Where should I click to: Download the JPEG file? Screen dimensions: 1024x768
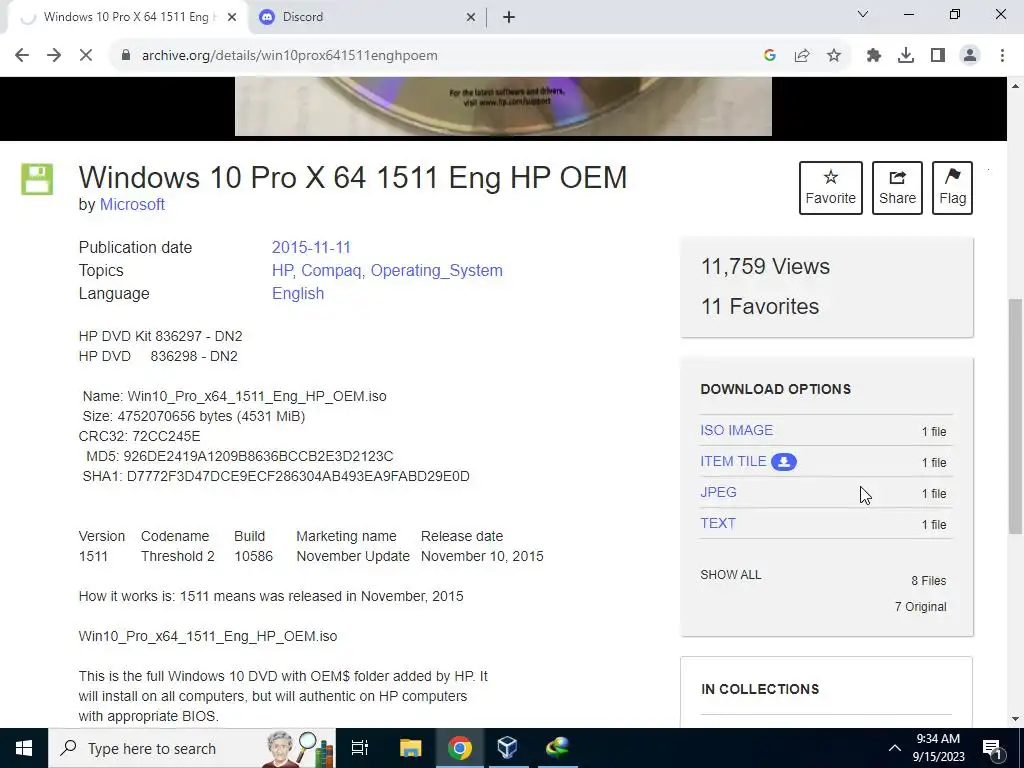tap(718, 492)
